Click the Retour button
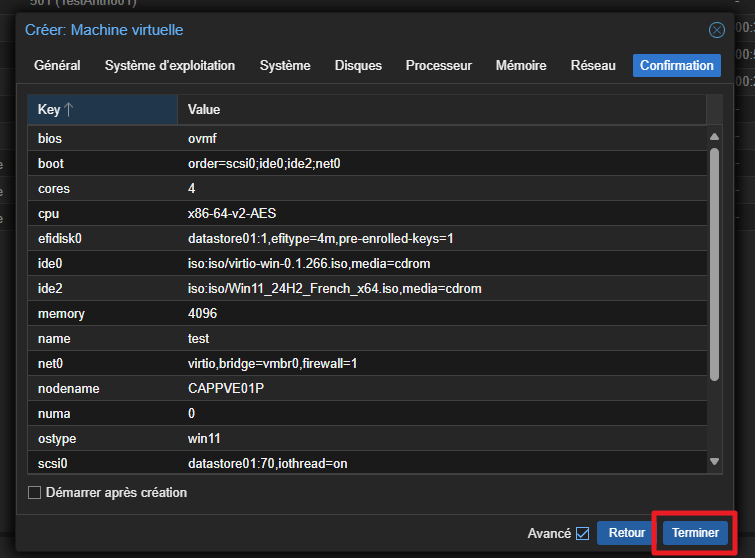 click(x=626, y=533)
